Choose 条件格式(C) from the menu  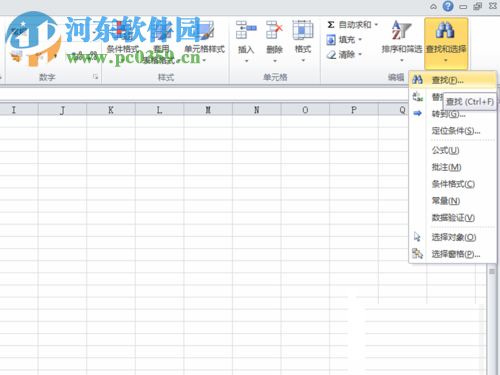pos(452,184)
